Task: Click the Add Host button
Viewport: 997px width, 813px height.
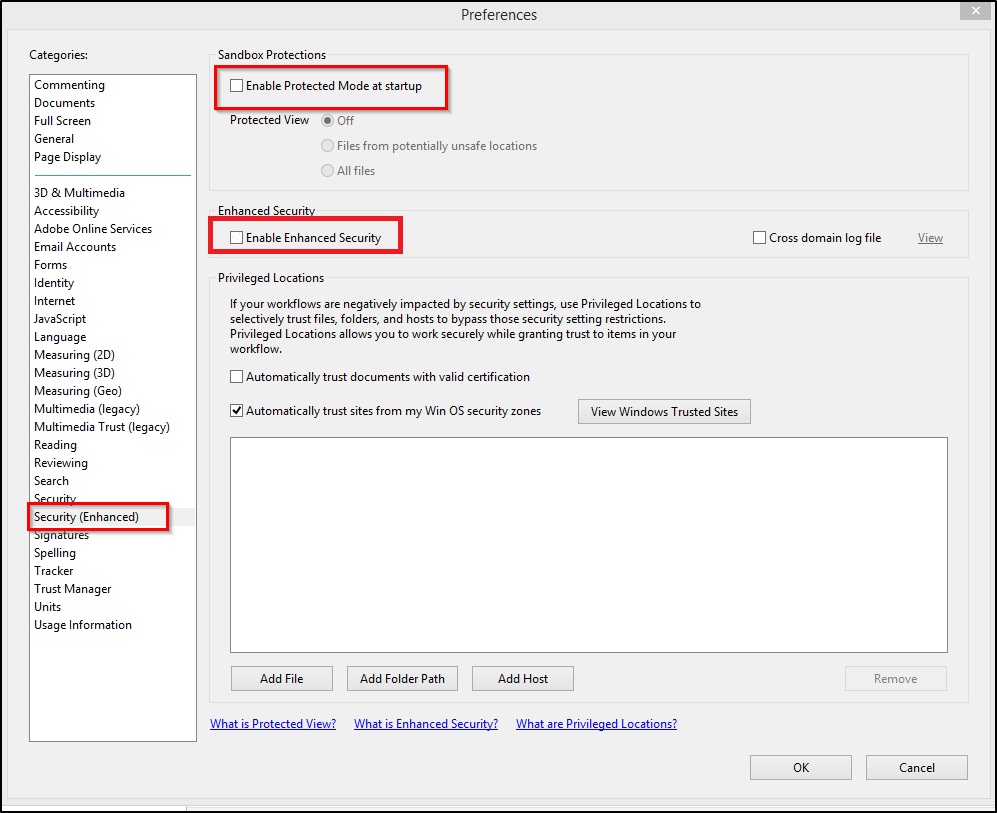Action: point(523,678)
